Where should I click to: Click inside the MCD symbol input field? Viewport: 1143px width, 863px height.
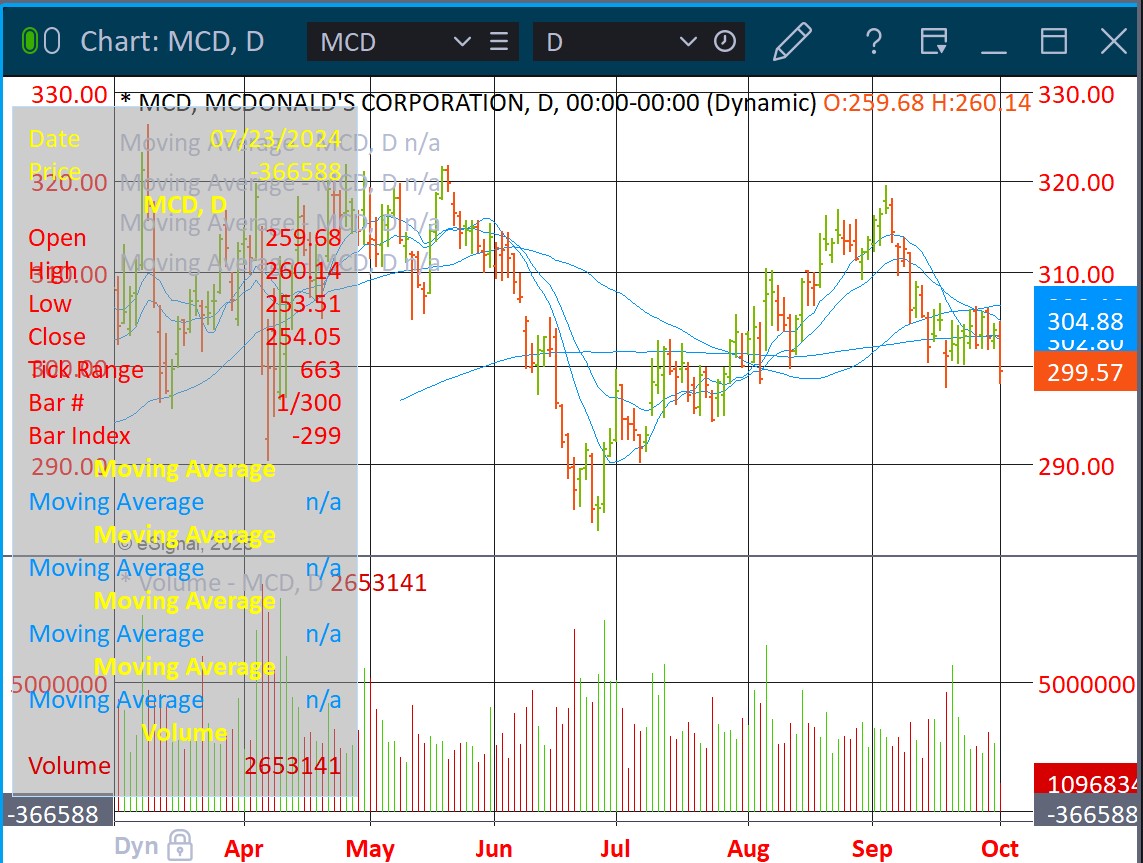pos(380,41)
